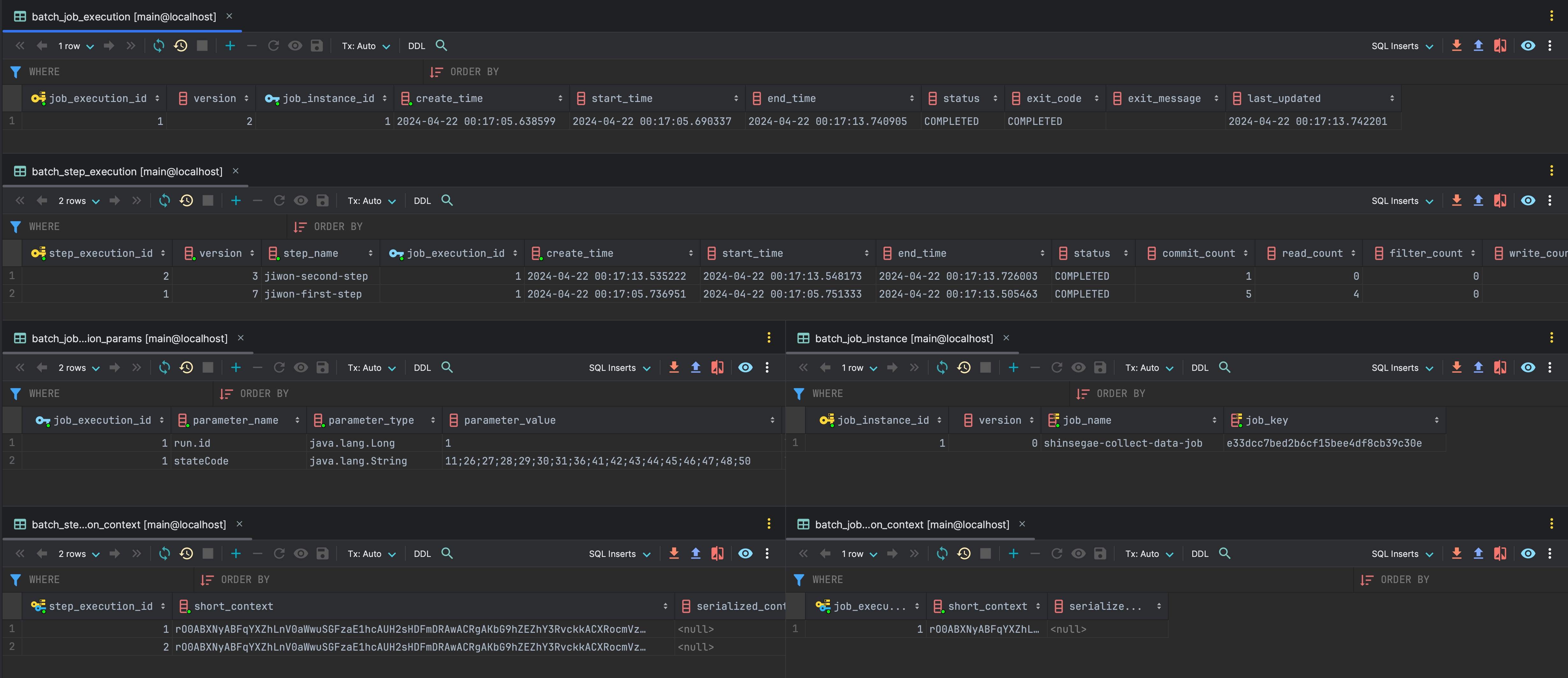Add row in batch_step_execution toolbar
Image resolution: width=1568 pixels, height=678 pixels.
(x=236, y=200)
